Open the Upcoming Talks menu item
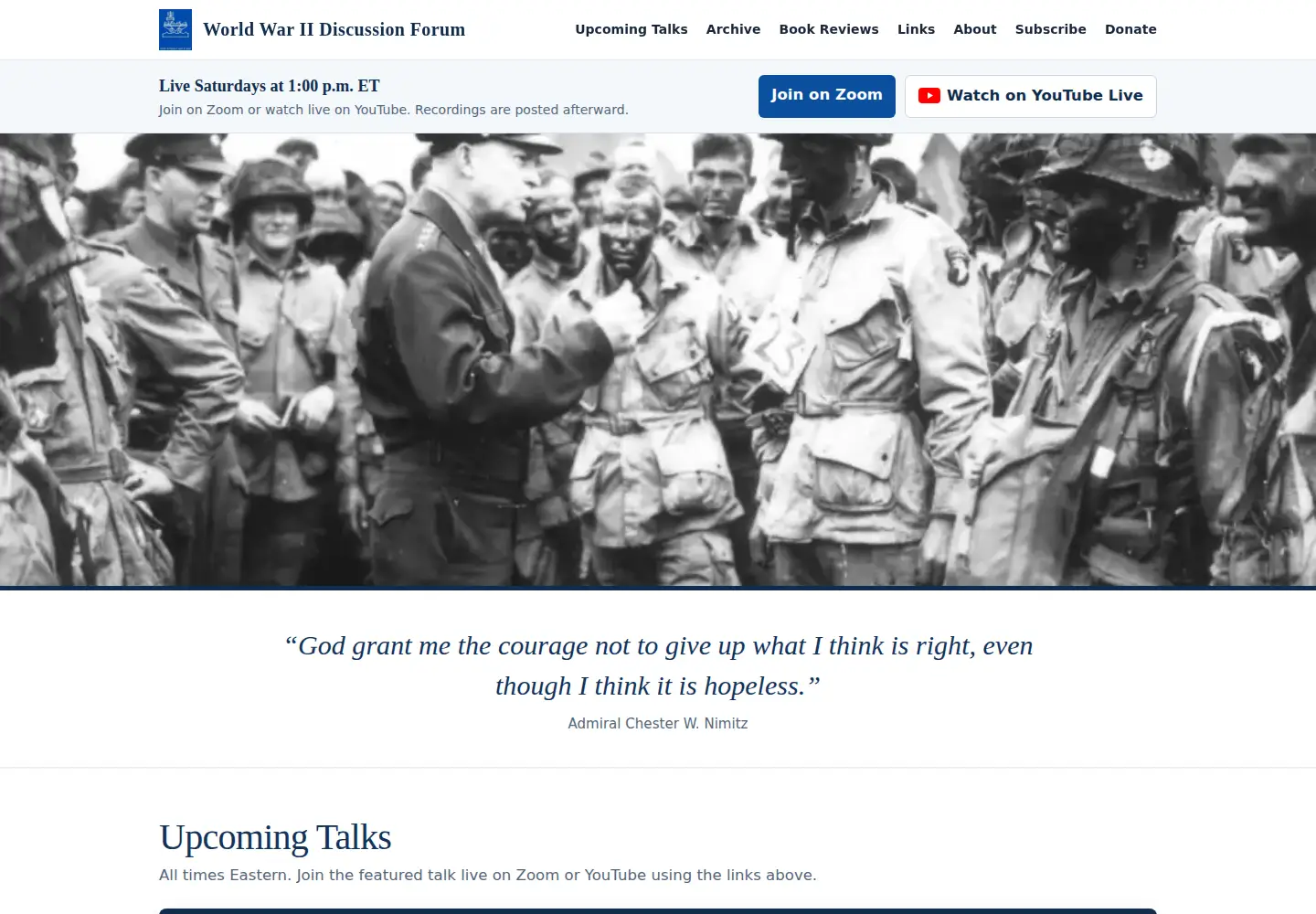The image size is (1316, 914). tap(631, 29)
